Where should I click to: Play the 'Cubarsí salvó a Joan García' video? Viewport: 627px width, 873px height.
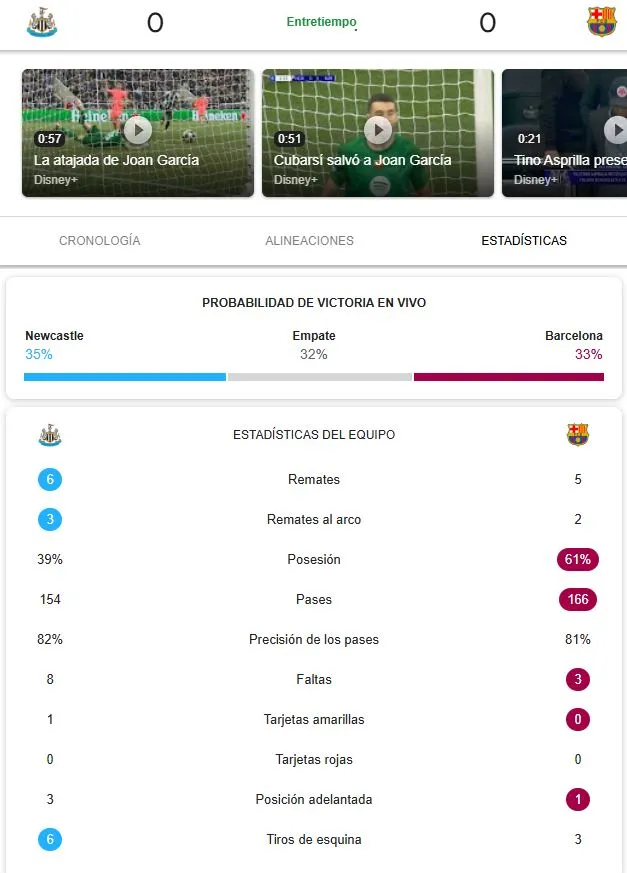pos(378,129)
